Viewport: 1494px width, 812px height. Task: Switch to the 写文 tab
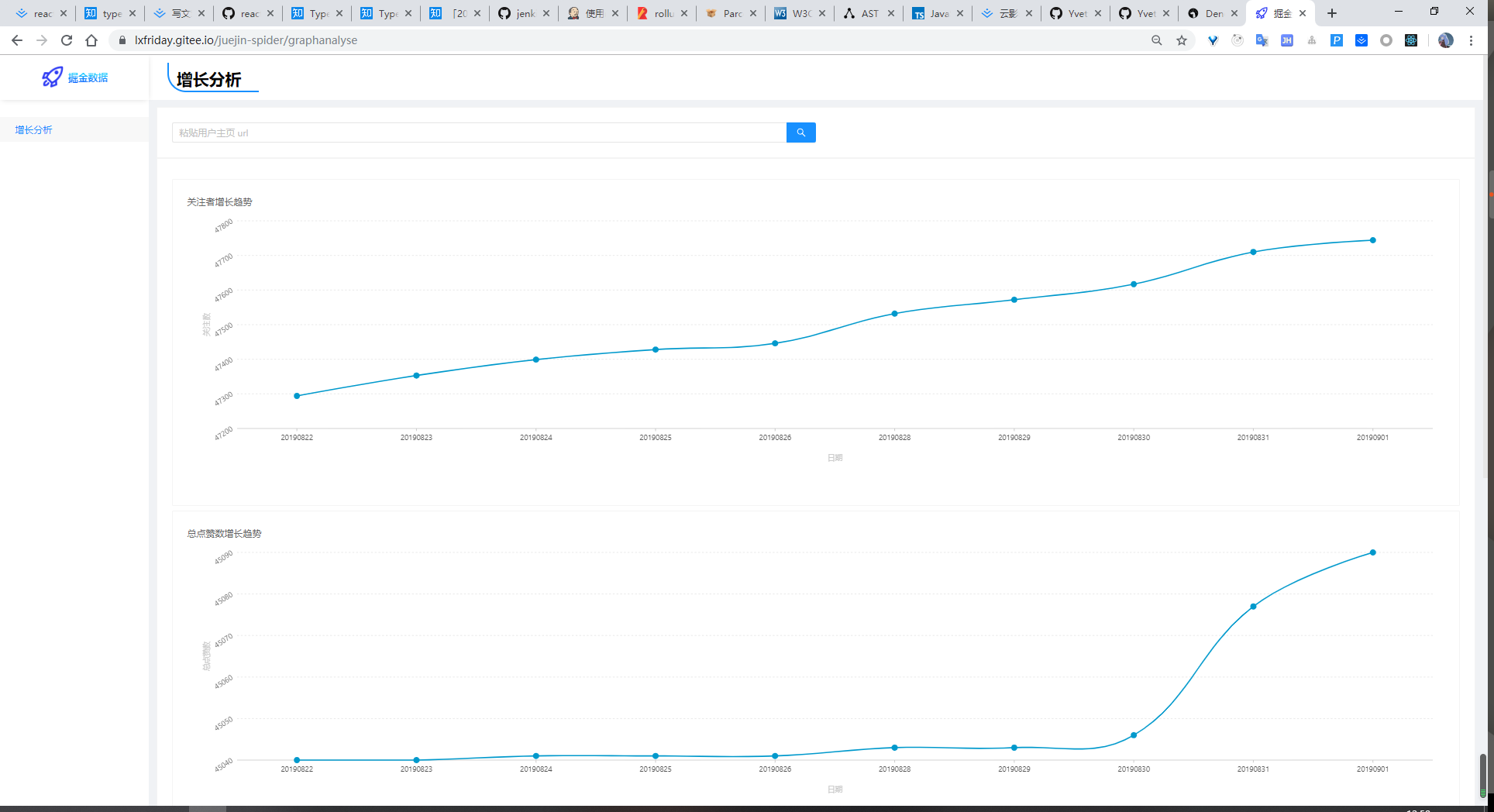pyautogui.click(x=179, y=13)
